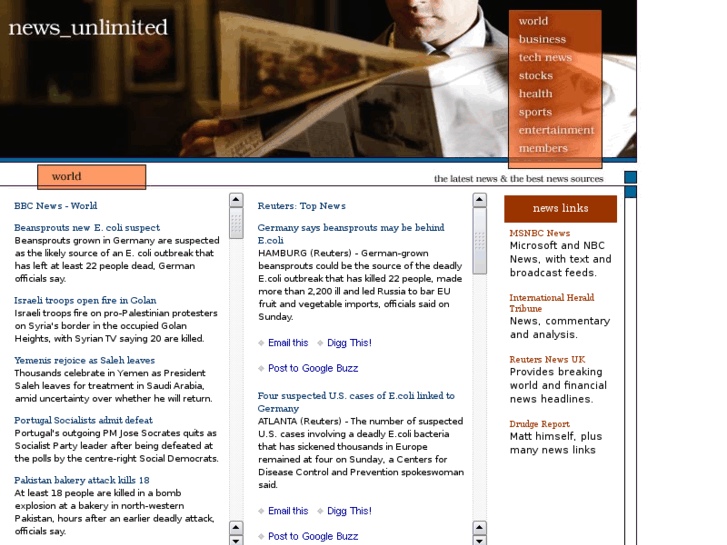This screenshot has width=727, height=545.
Task: Post Germany beansprouts story to Google Buzz
Action: point(313,368)
